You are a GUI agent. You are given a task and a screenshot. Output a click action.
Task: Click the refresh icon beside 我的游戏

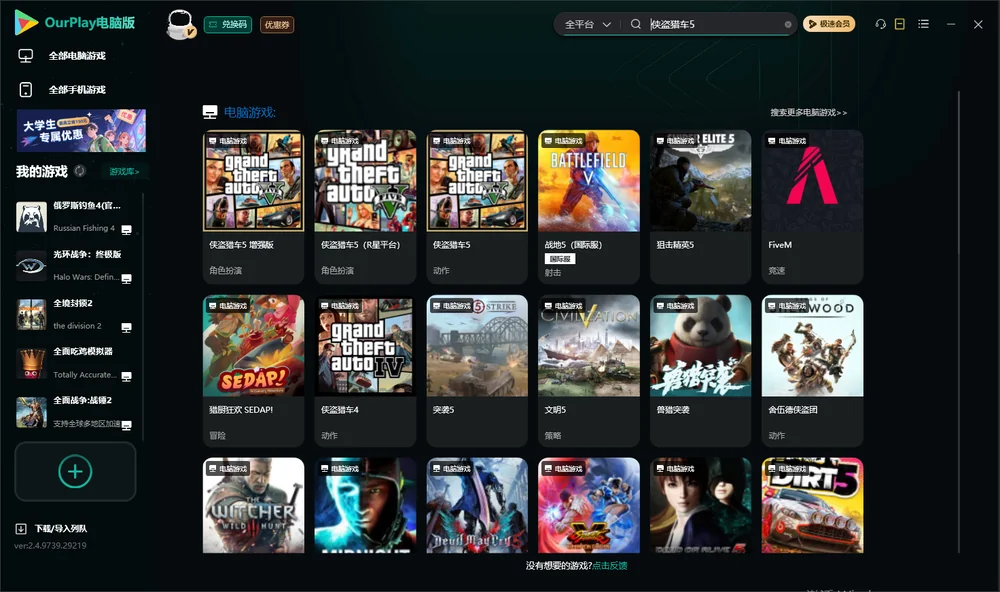pyautogui.click(x=80, y=171)
